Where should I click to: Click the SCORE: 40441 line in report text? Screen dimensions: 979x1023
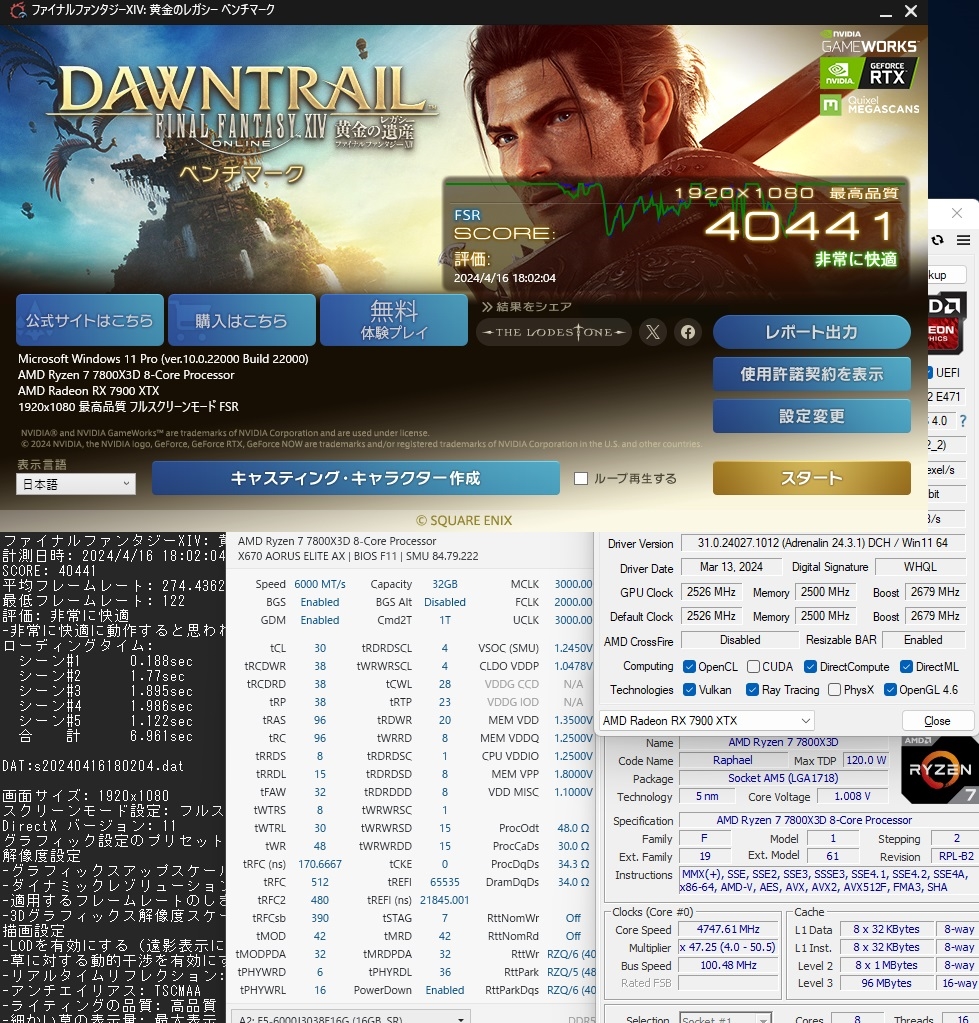pos(50,571)
